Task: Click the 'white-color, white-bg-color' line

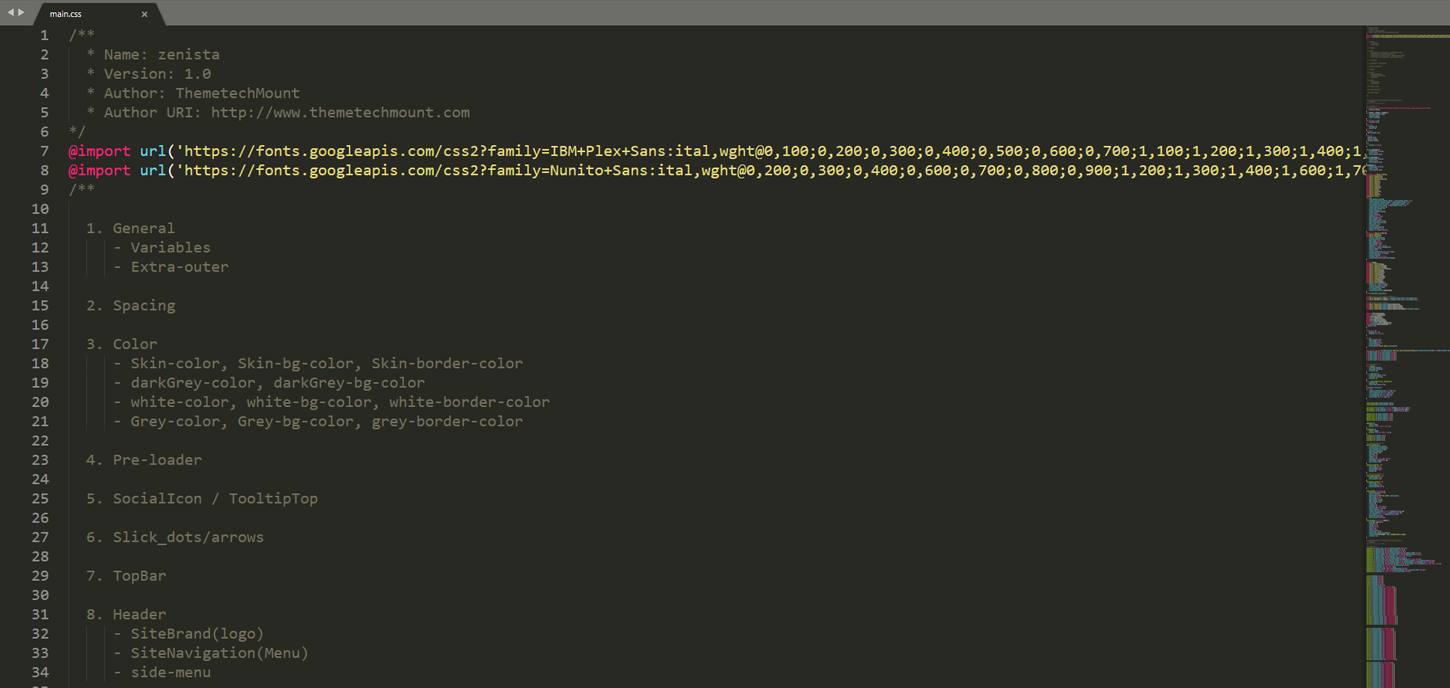Action: (x=331, y=402)
